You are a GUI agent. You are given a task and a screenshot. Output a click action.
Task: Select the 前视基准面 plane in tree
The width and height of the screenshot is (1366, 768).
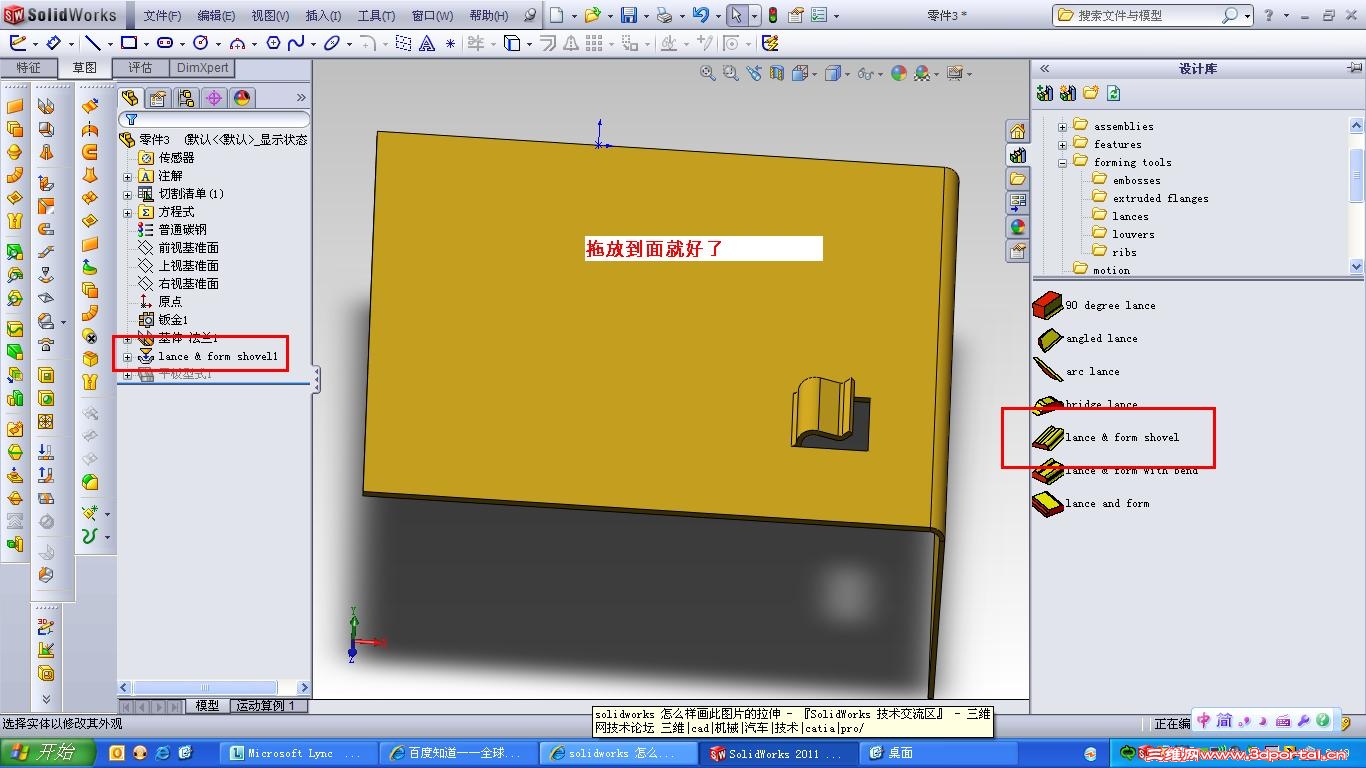coord(179,248)
